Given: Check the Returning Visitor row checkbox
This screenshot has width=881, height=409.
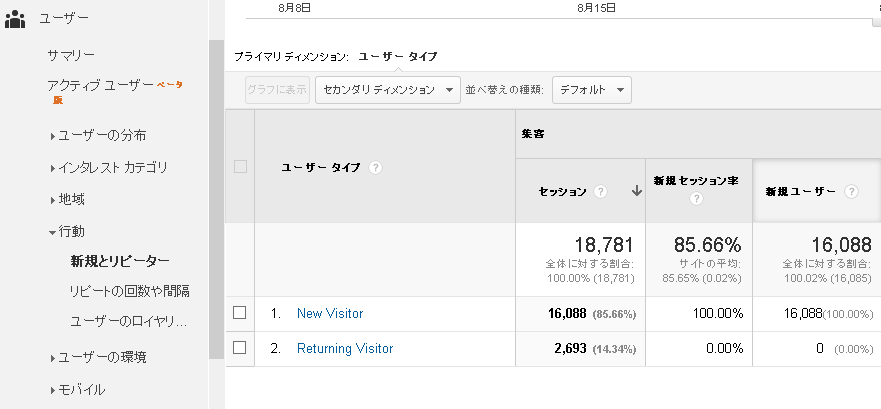Looking at the screenshot, I should tap(240, 348).
